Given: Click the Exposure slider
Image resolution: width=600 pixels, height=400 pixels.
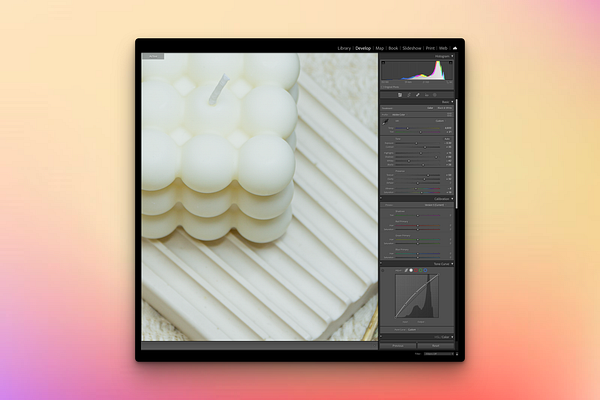Looking at the screenshot, I should [417, 143].
